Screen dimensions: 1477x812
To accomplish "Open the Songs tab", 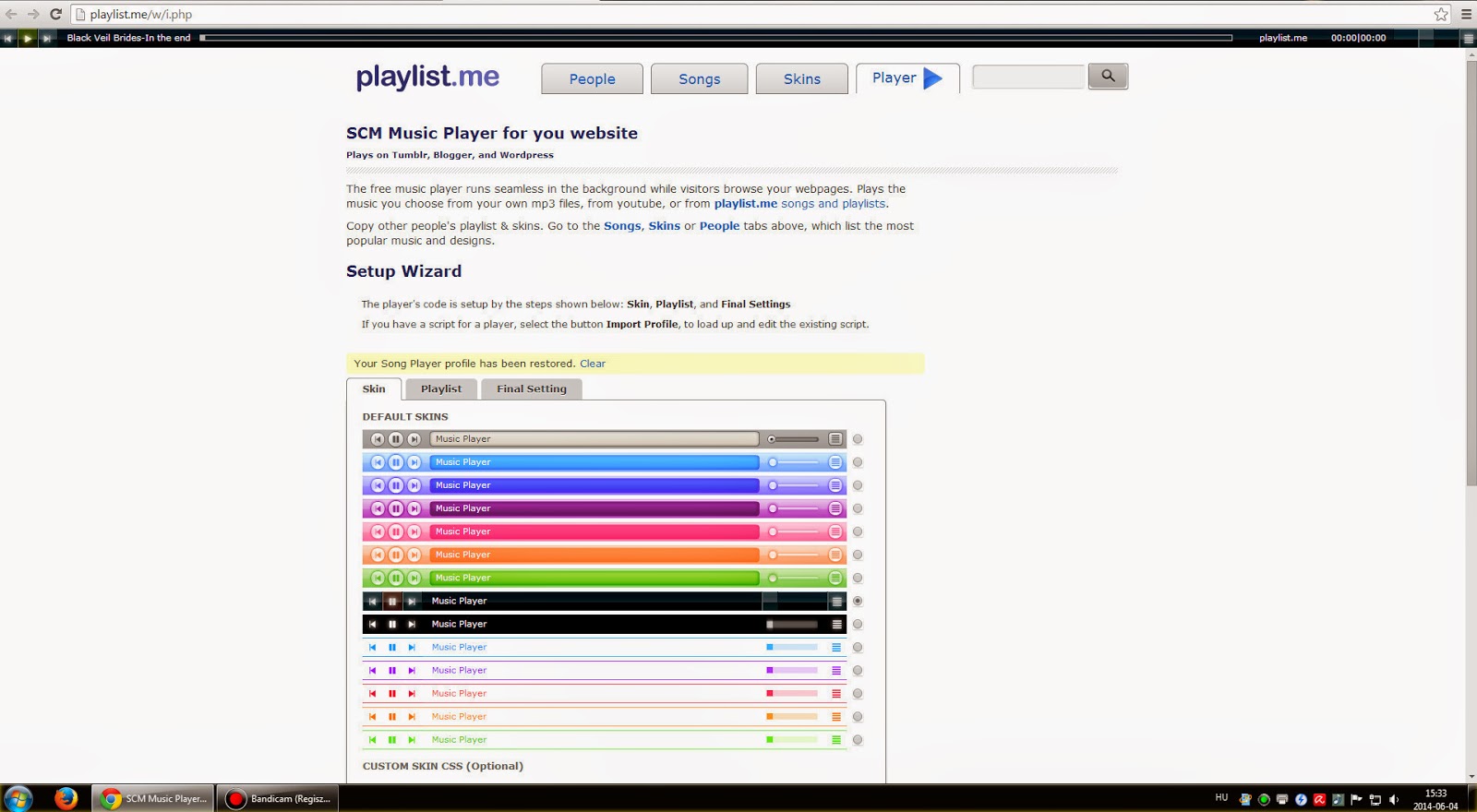I will [699, 79].
